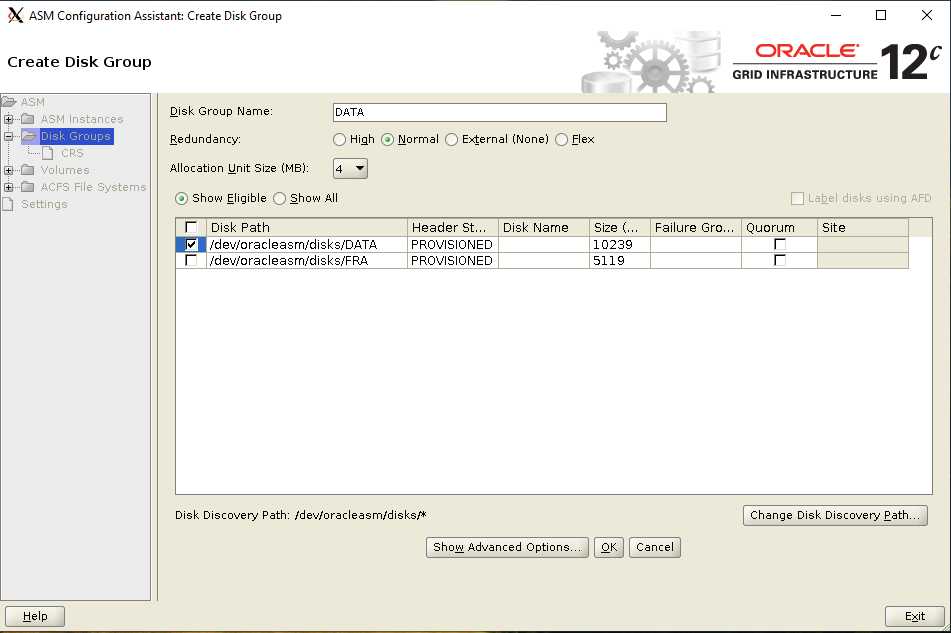Click the /dev/oracleasm/disks/FRA path cell
951x633 pixels.
coord(307,260)
